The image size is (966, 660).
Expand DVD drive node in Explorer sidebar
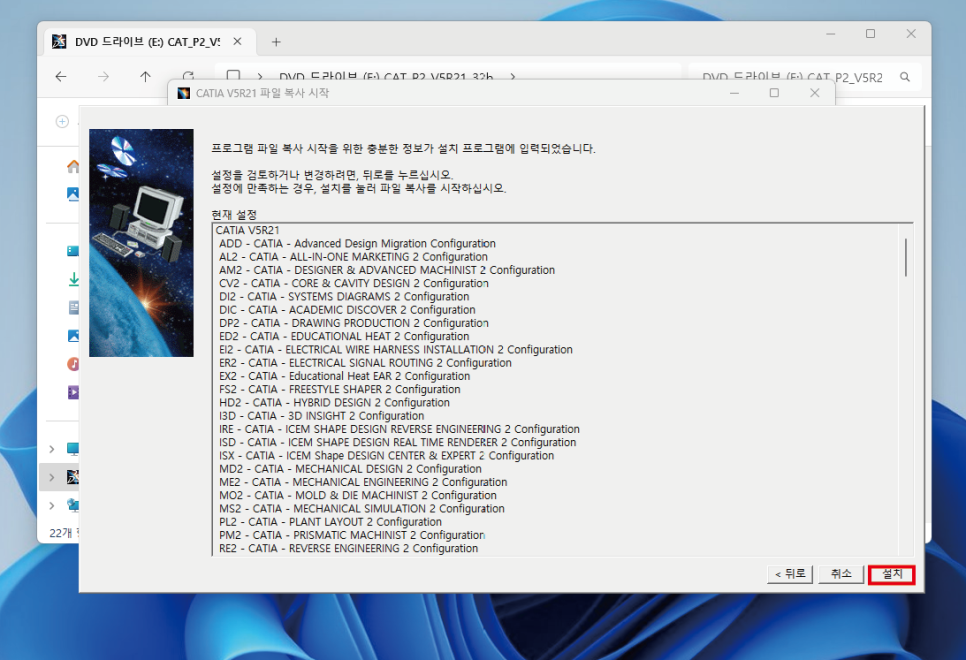(52, 477)
